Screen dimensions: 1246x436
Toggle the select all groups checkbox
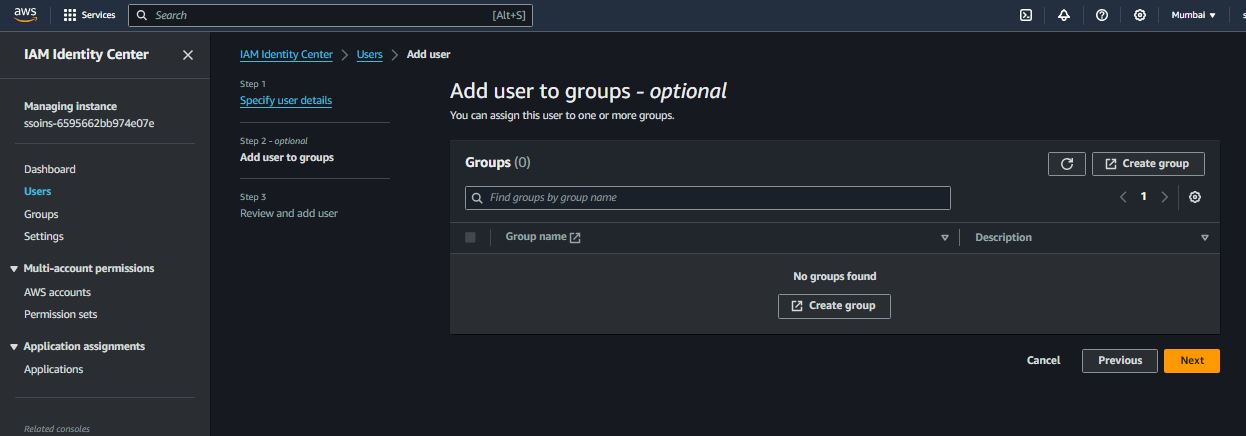click(x=471, y=237)
